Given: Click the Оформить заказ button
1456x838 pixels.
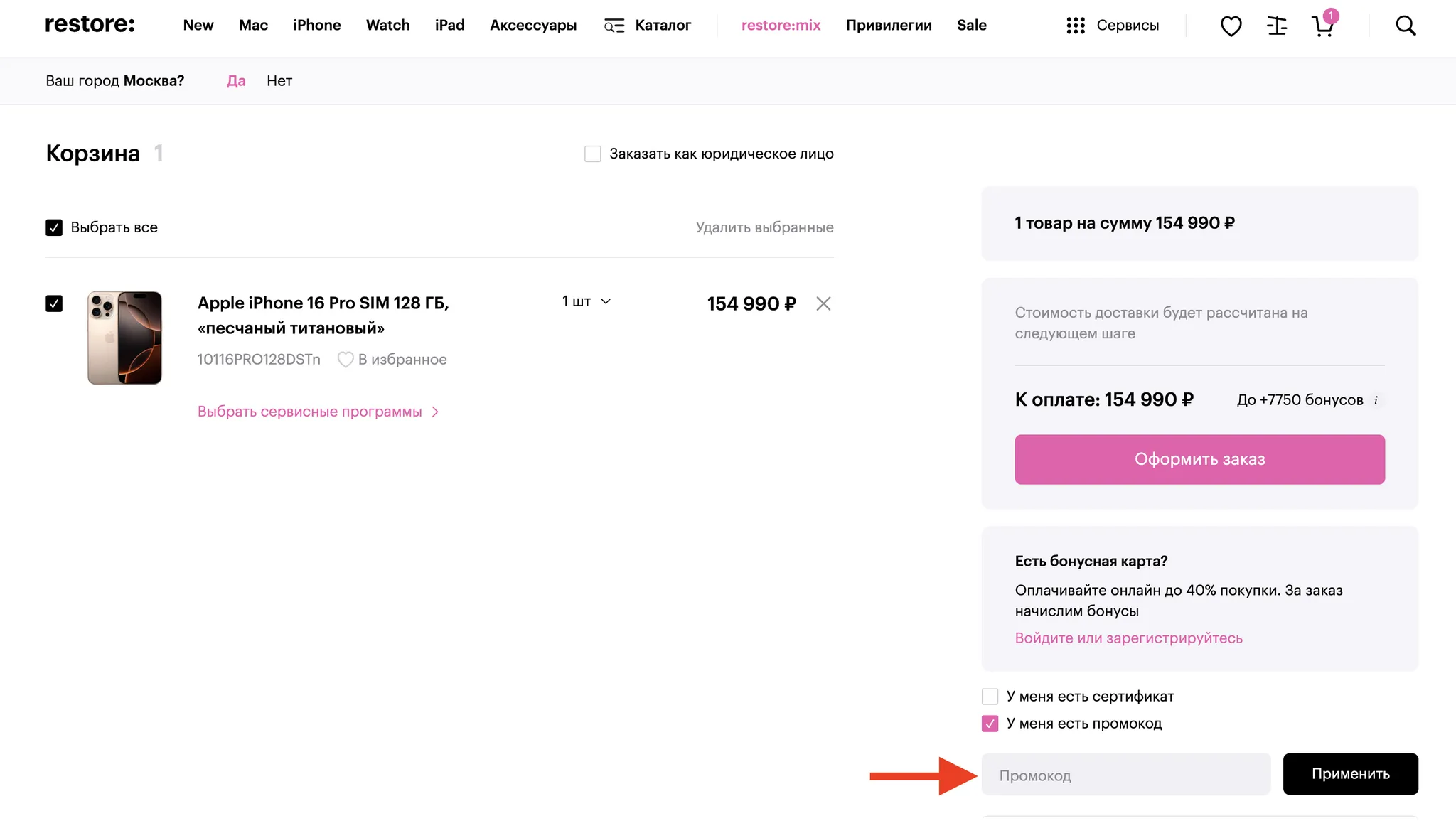Looking at the screenshot, I should 1199,459.
